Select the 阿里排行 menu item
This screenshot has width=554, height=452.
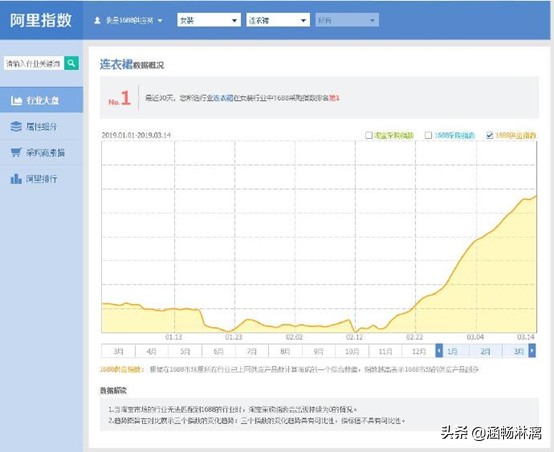tap(42, 178)
